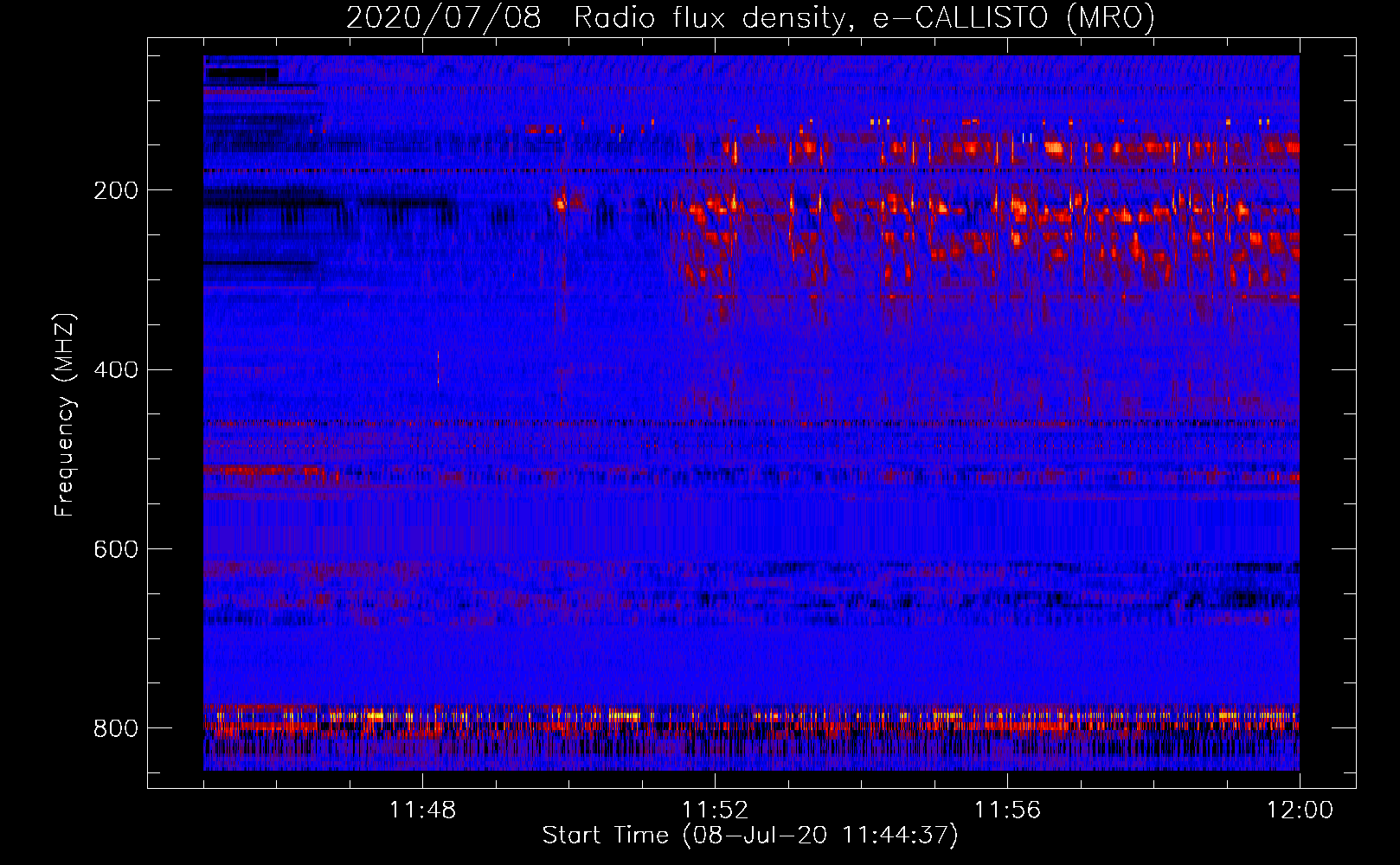Click the 200 frequency tick label

coord(116,190)
